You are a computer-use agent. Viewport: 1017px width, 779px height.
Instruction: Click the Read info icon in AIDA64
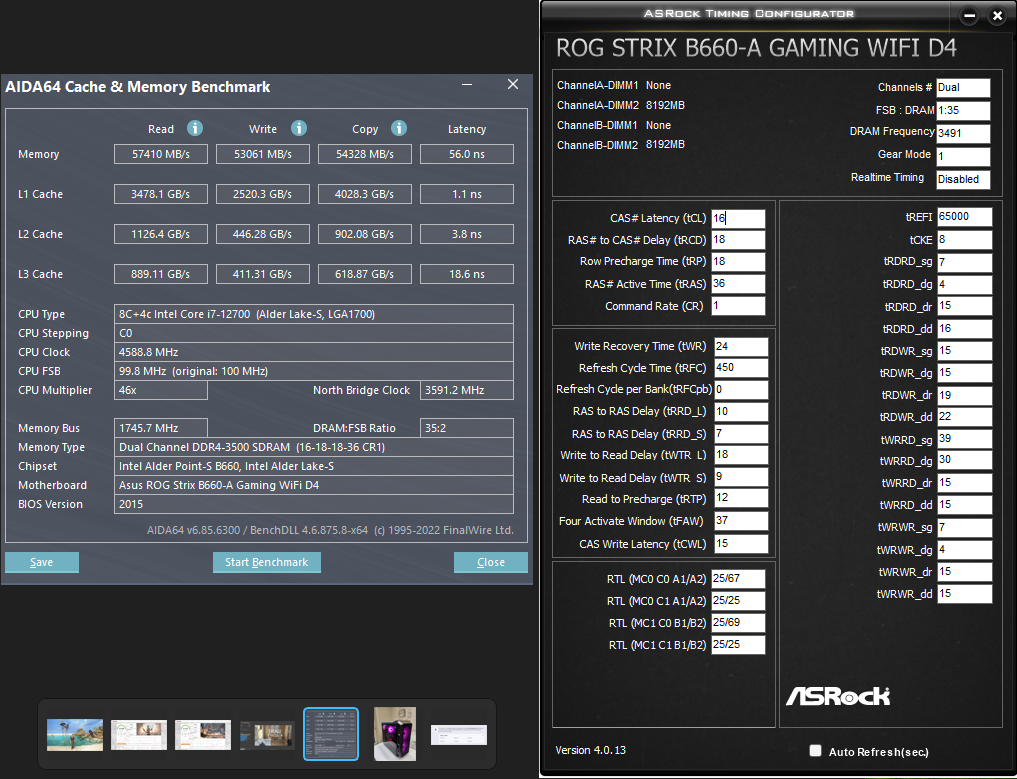pos(195,128)
